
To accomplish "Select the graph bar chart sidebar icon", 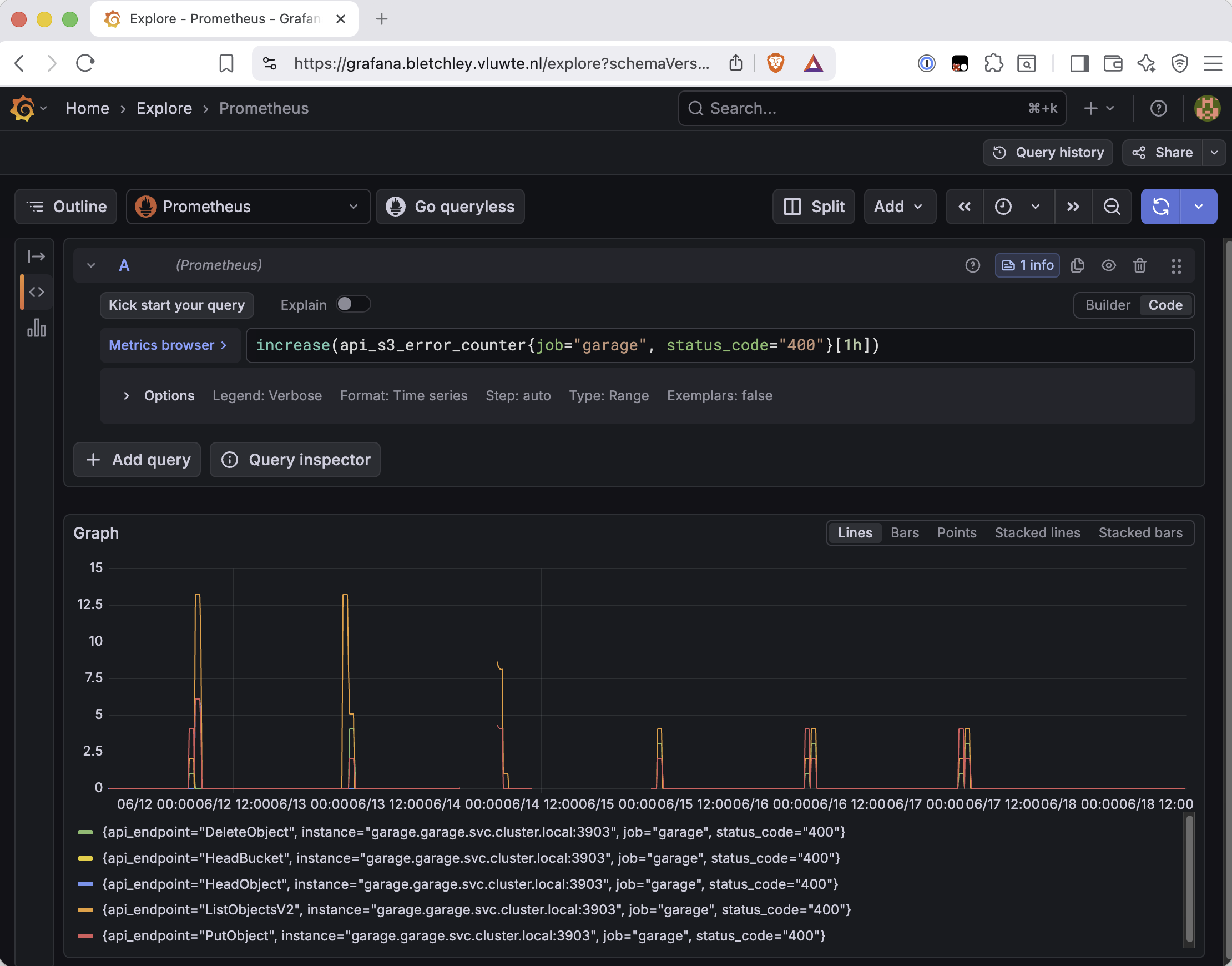I will (x=36, y=328).
